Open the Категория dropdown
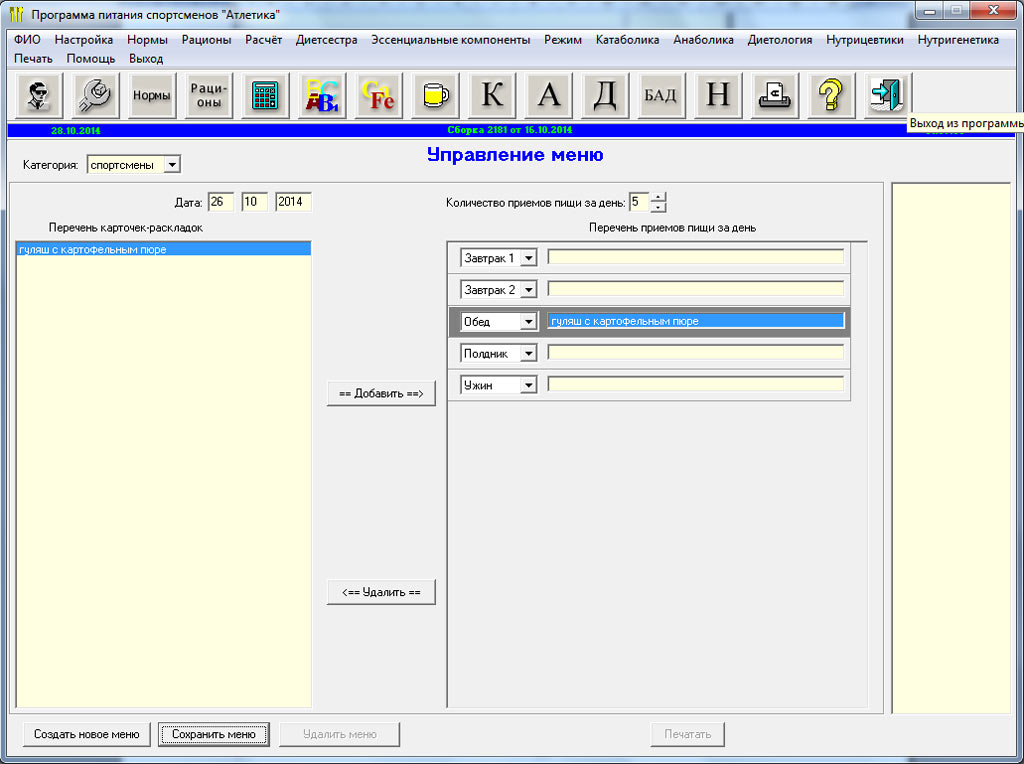This screenshot has width=1024, height=764. click(x=172, y=165)
